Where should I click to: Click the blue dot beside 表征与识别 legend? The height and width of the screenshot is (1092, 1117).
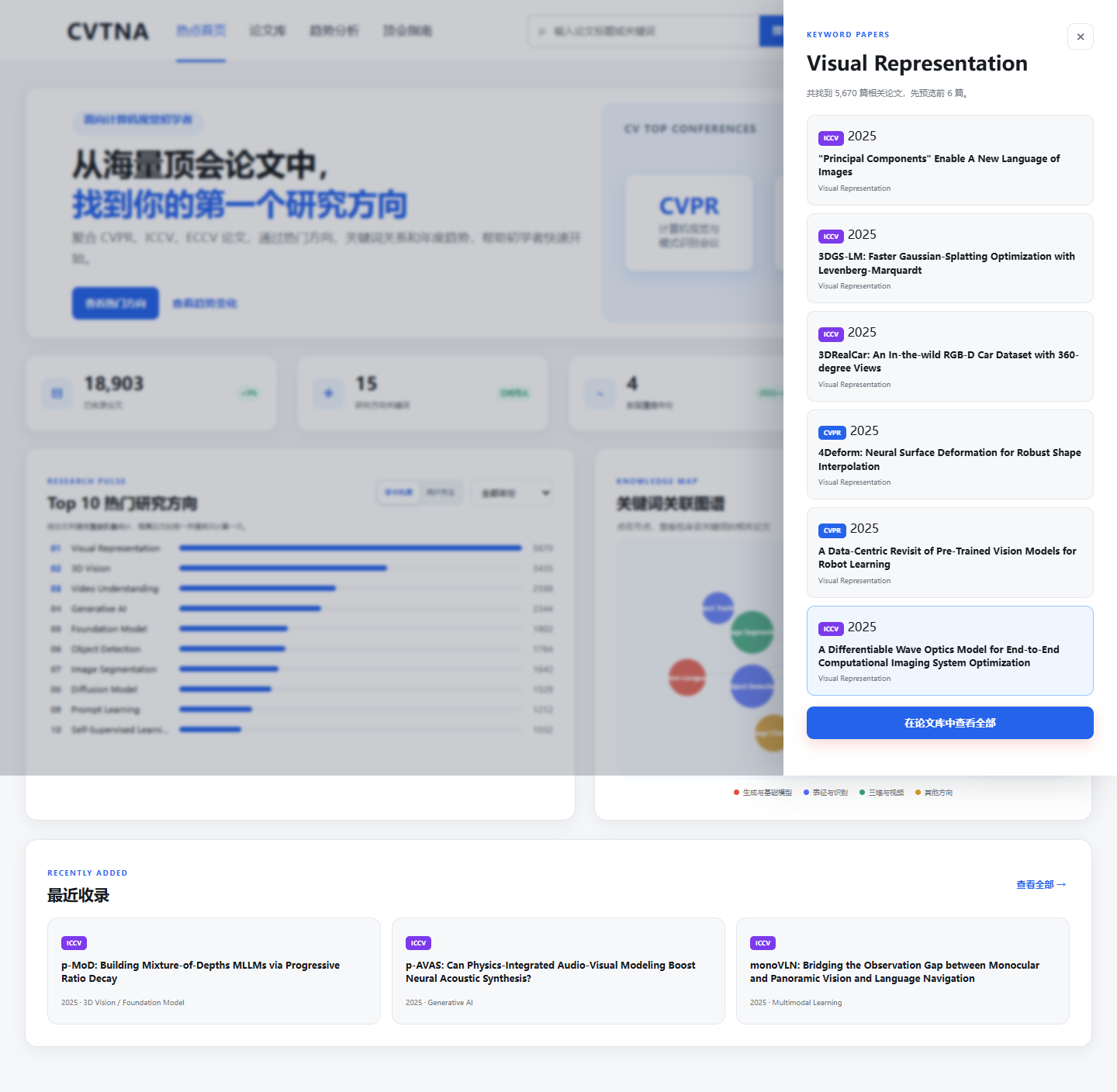(806, 793)
